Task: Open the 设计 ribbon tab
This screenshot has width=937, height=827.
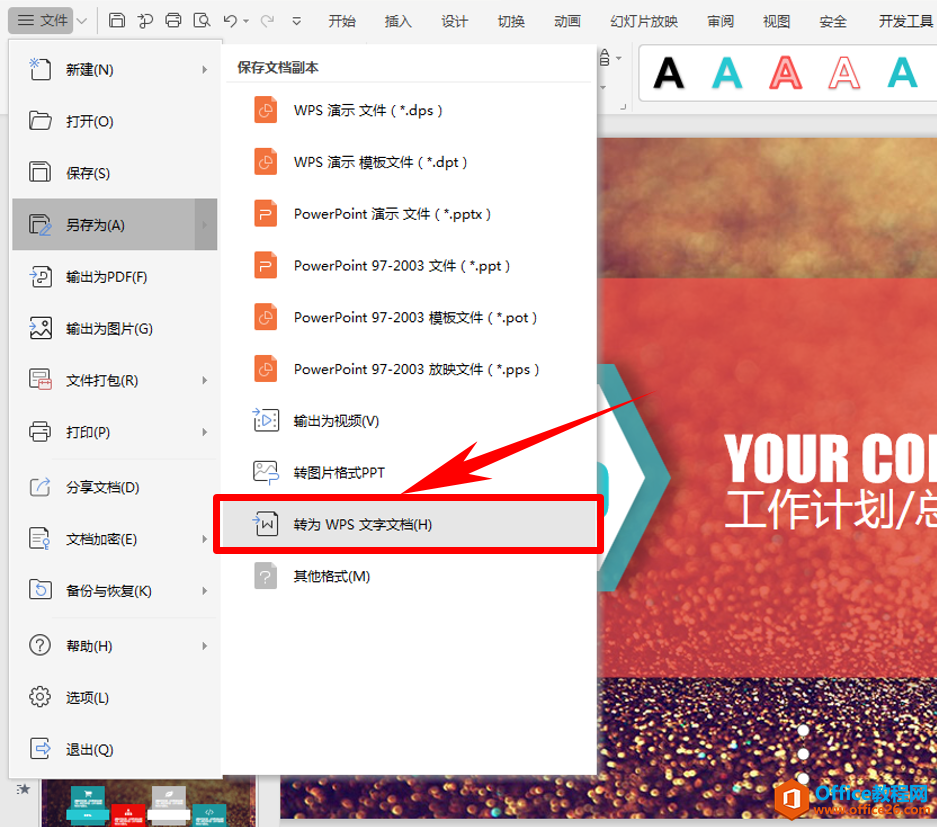Action: click(x=455, y=22)
